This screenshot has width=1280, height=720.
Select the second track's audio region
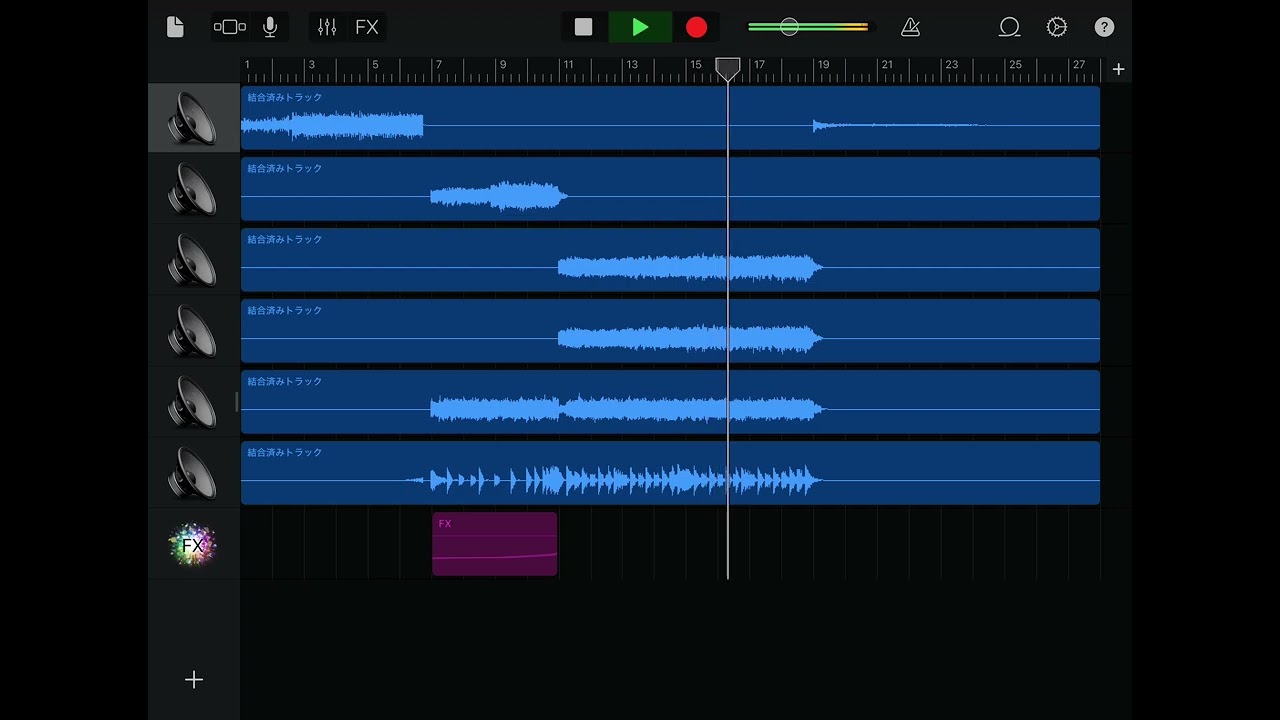pos(670,189)
